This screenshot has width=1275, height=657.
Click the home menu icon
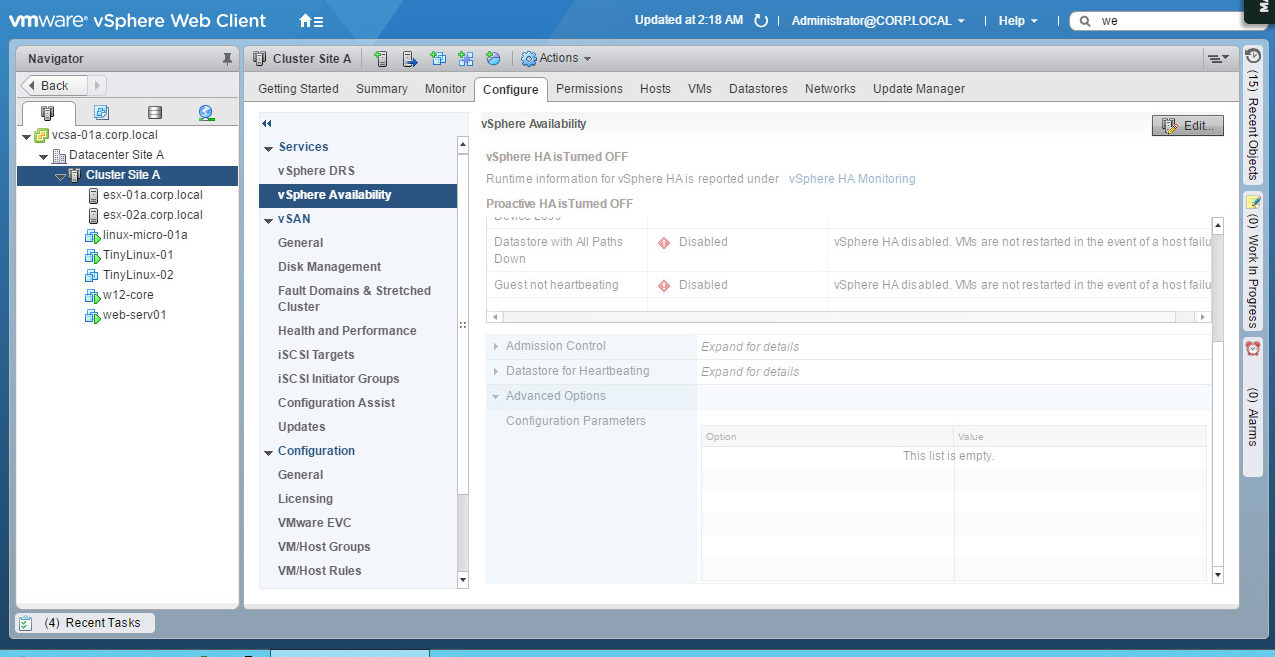(311, 21)
